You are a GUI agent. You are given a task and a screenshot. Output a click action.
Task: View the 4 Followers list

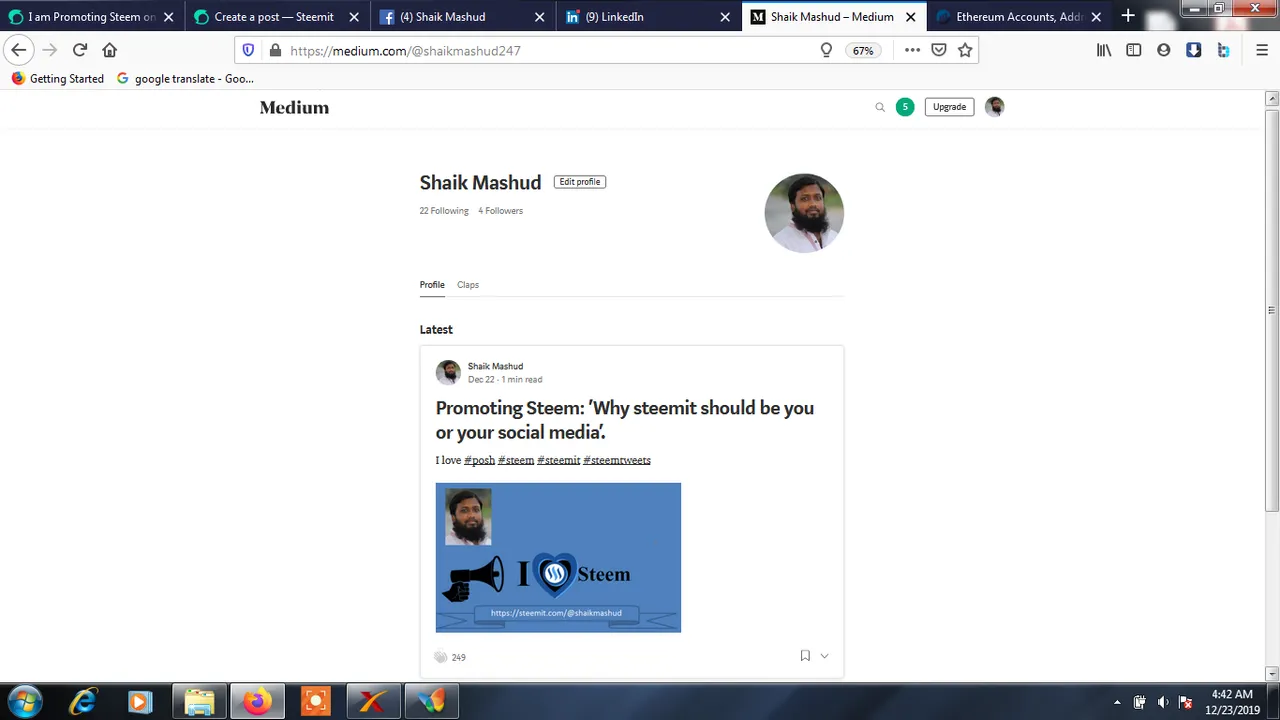point(500,211)
